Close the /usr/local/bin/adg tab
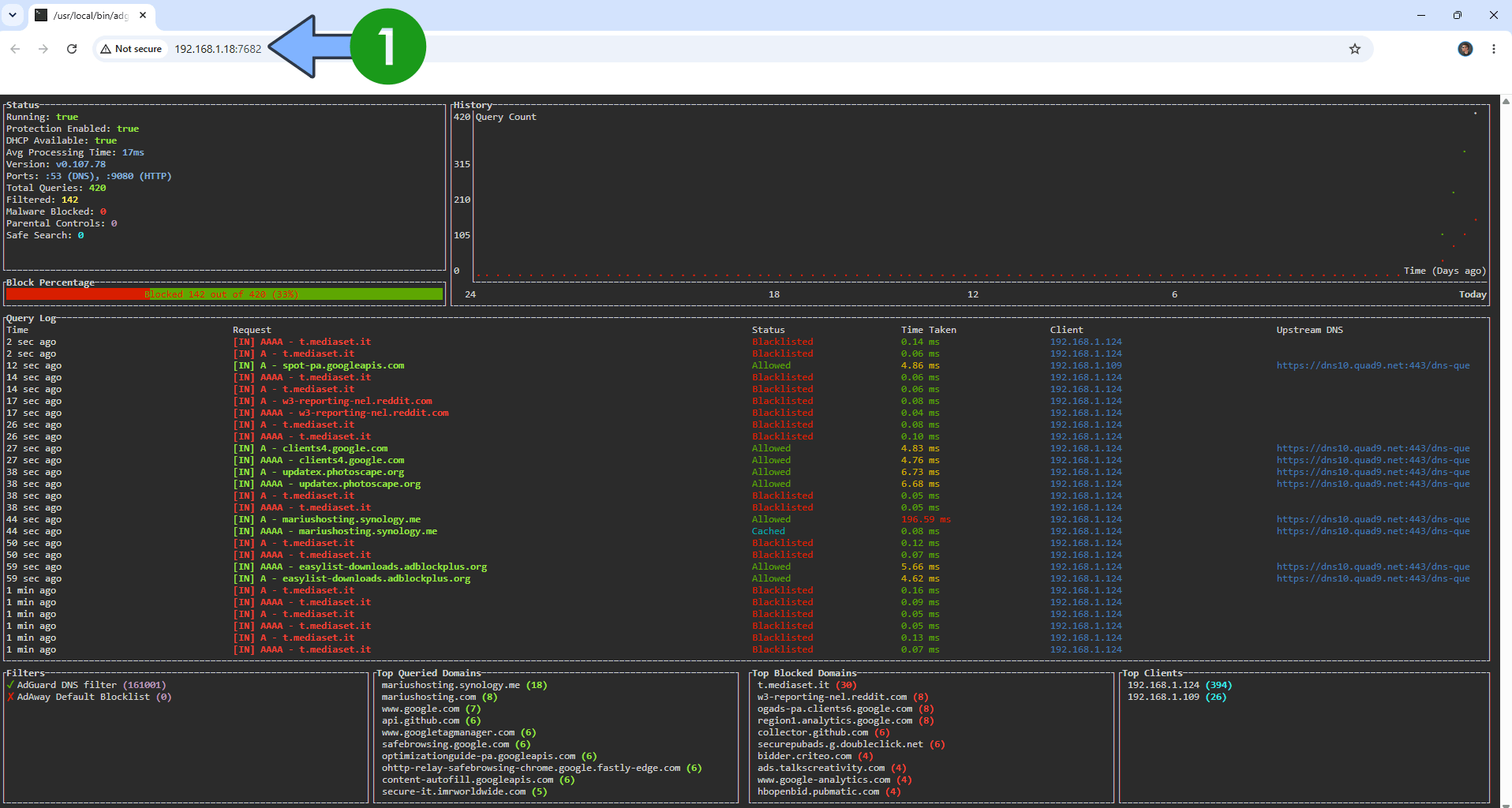Image resolution: width=1512 pixels, height=808 pixels. click(143, 15)
